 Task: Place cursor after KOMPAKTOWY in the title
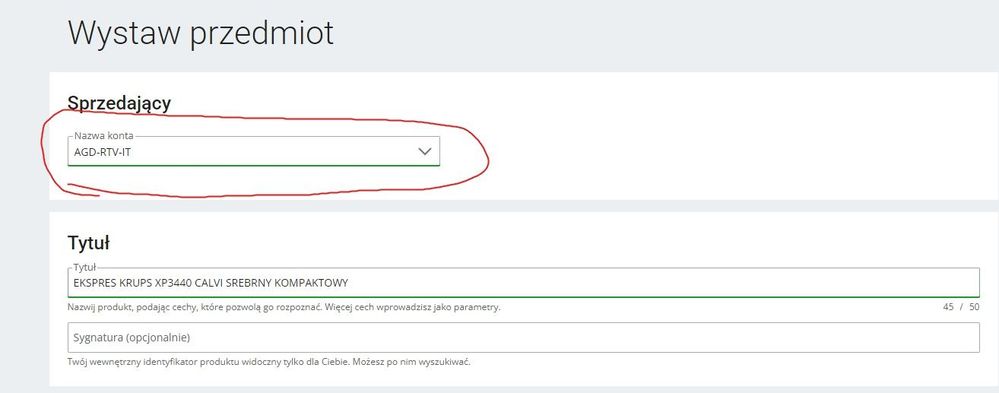click(x=350, y=282)
